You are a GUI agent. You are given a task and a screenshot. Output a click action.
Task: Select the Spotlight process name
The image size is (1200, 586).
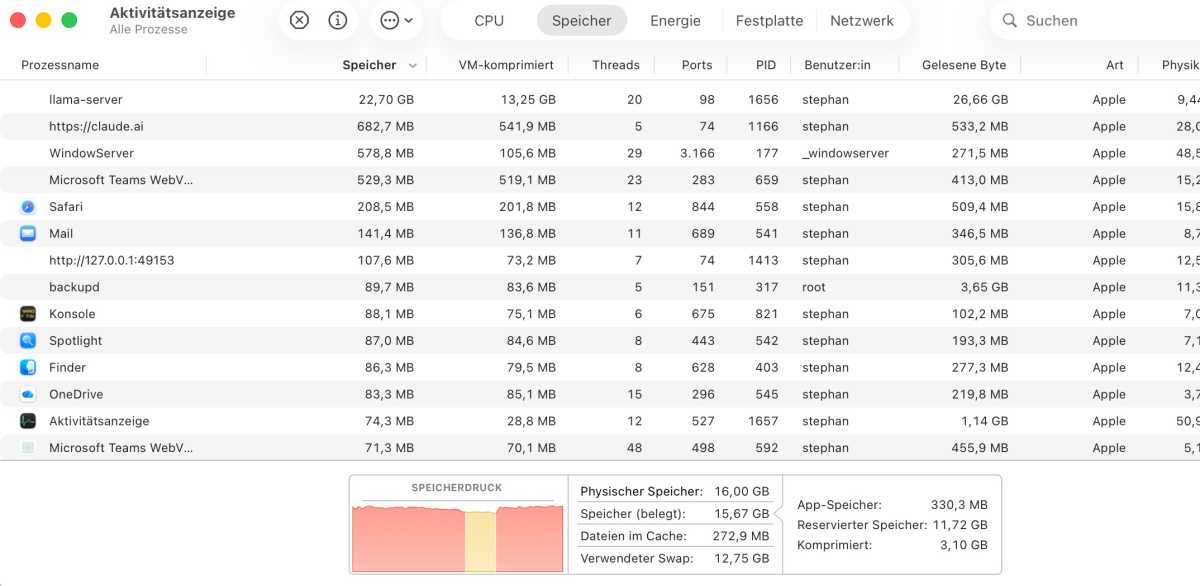click(x=76, y=341)
